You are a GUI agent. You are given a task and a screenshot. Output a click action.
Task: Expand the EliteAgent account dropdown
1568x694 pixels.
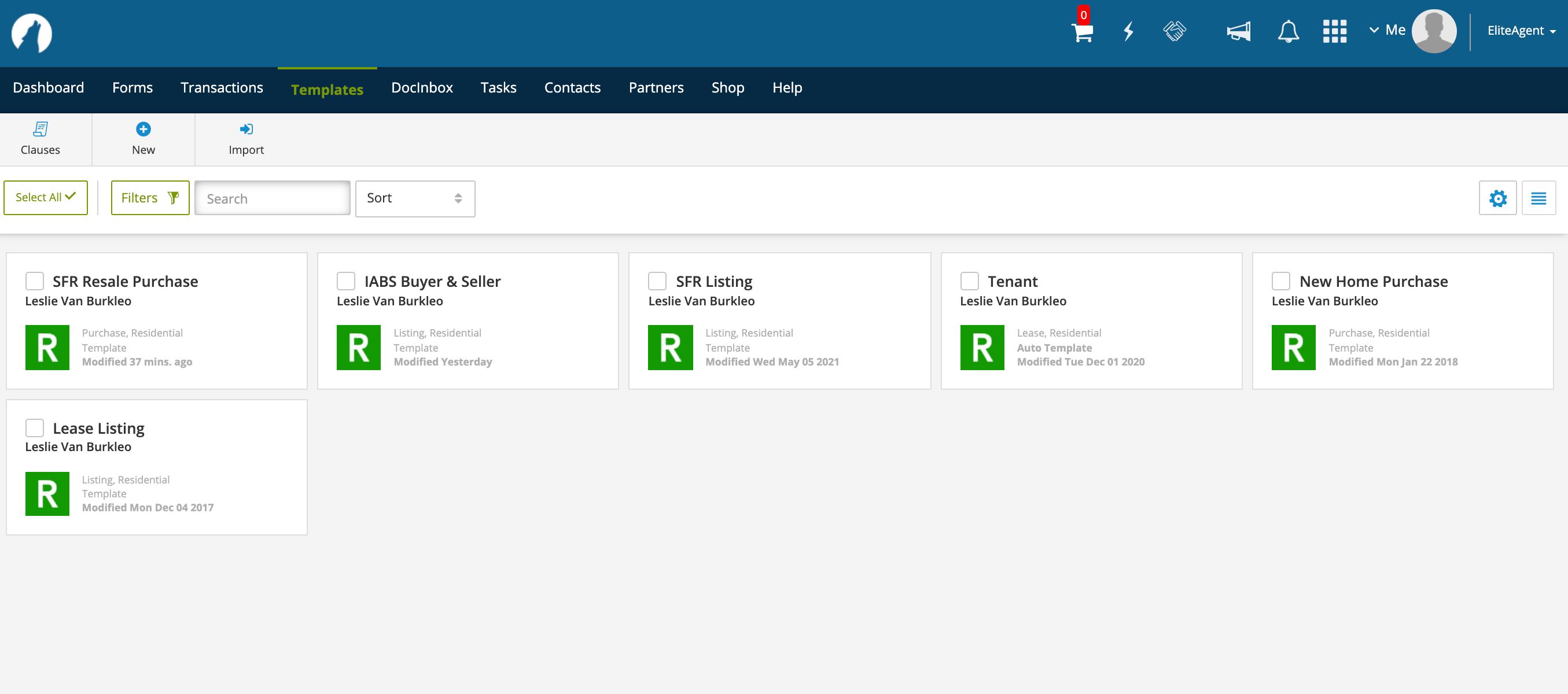point(1521,31)
